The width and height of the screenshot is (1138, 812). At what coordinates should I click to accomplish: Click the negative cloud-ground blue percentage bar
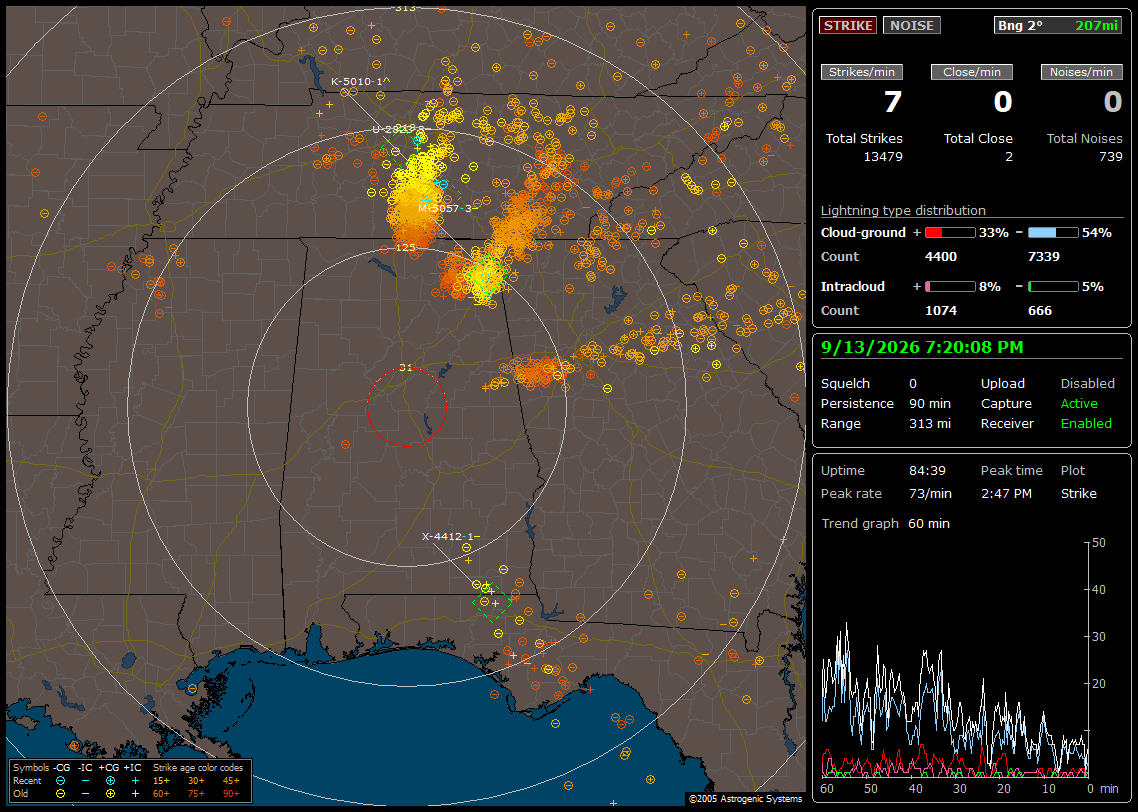(1053, 233)
